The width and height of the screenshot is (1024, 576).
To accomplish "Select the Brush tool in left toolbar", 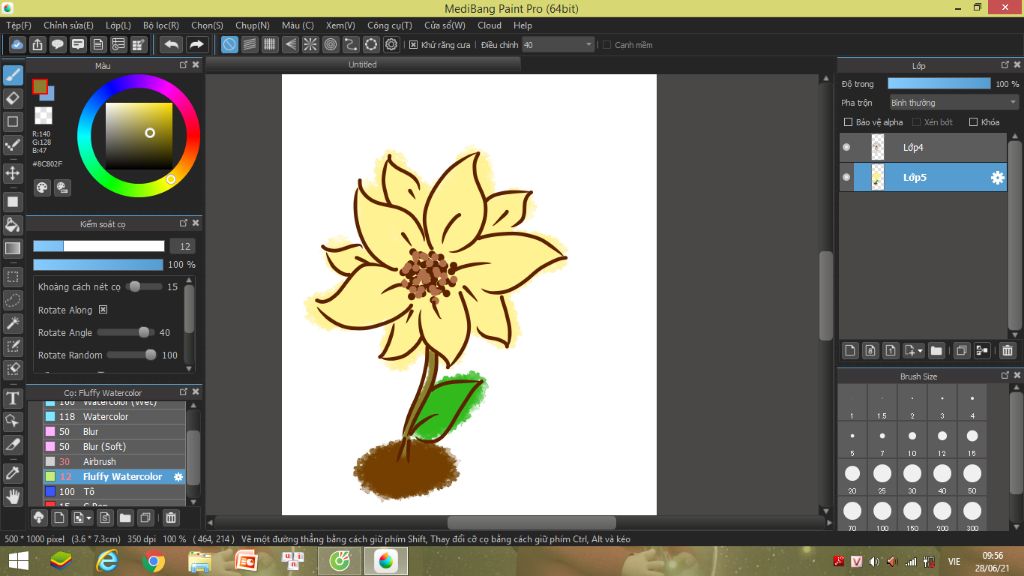I will [x=13, y=75].
